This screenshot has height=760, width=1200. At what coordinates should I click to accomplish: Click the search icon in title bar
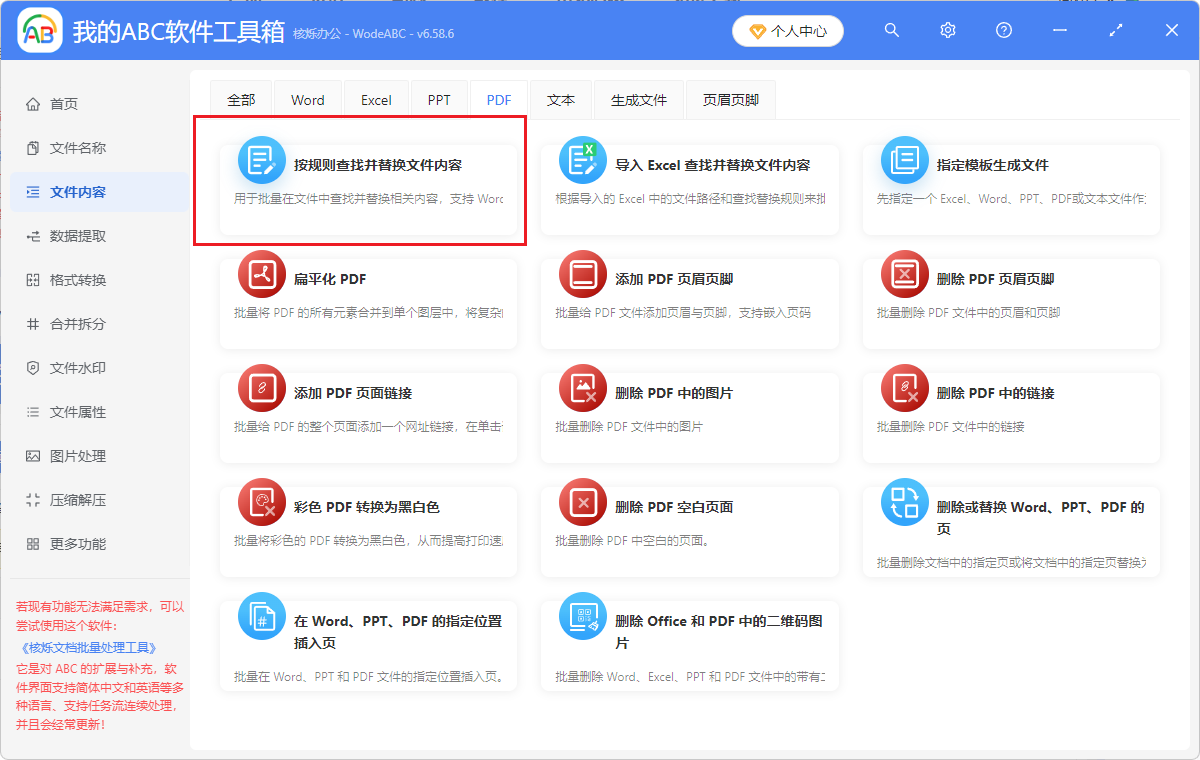pos(891,30)
